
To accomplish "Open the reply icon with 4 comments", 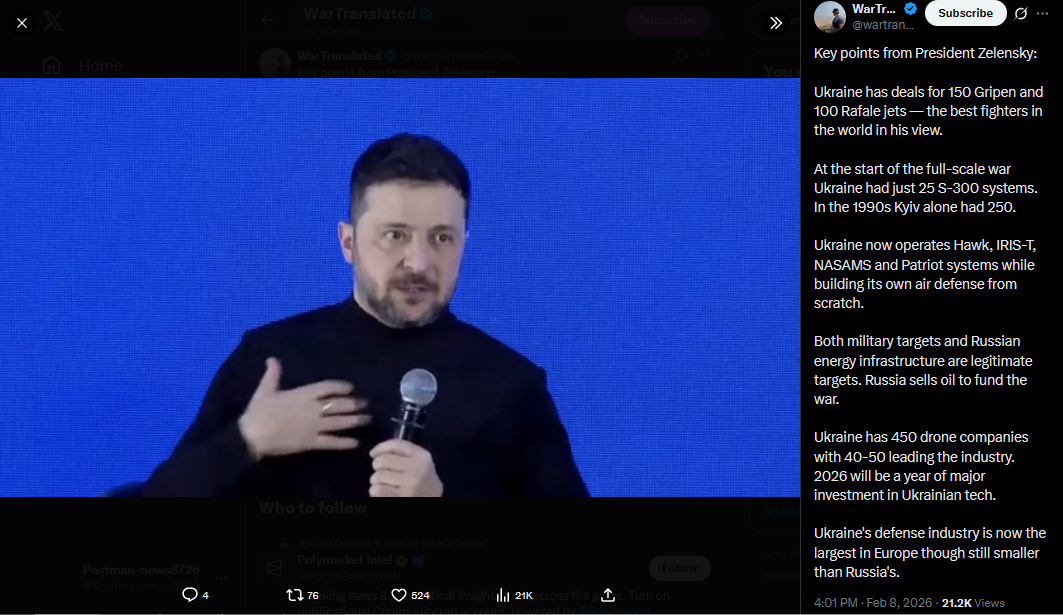I will [x=195, y=595].
